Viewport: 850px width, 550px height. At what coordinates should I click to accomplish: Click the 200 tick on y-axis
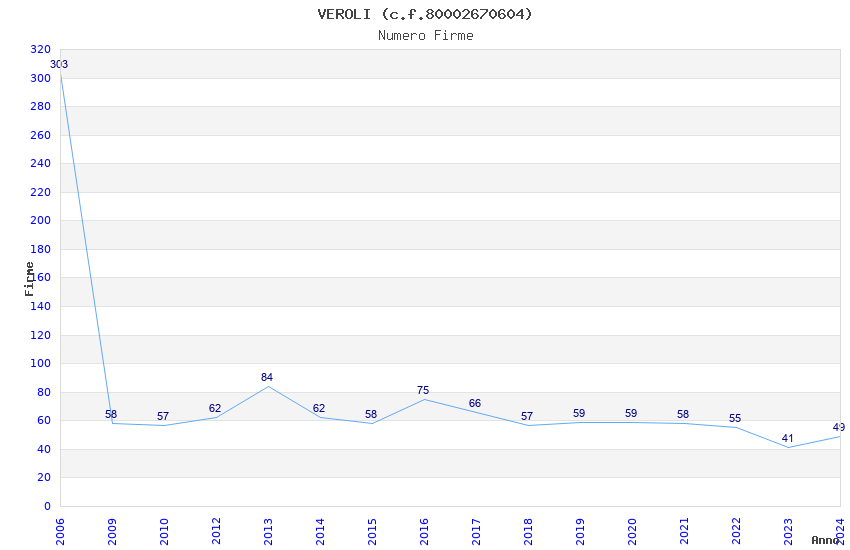pos(40,221)
